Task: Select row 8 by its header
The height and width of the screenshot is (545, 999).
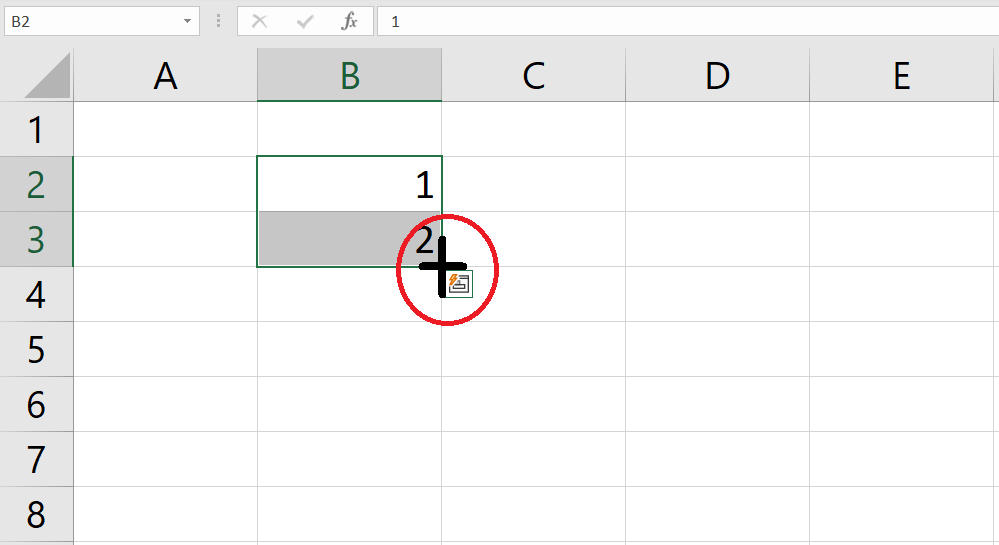Action: click(36, 514)
